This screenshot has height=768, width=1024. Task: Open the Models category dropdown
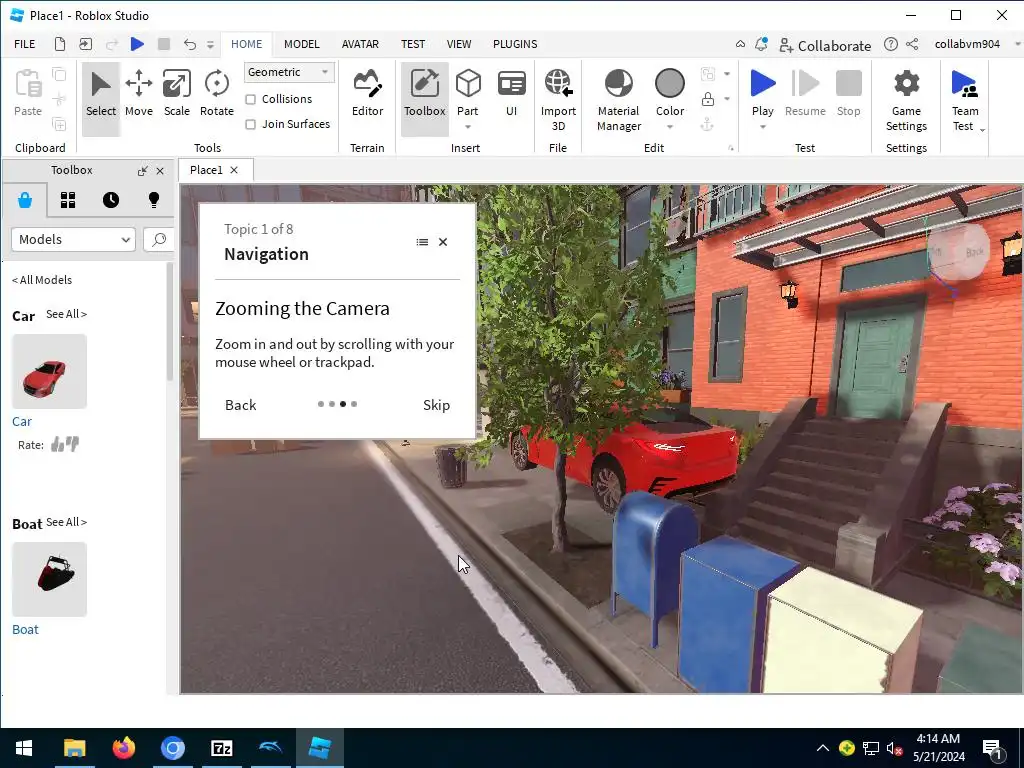click(73, 240)
